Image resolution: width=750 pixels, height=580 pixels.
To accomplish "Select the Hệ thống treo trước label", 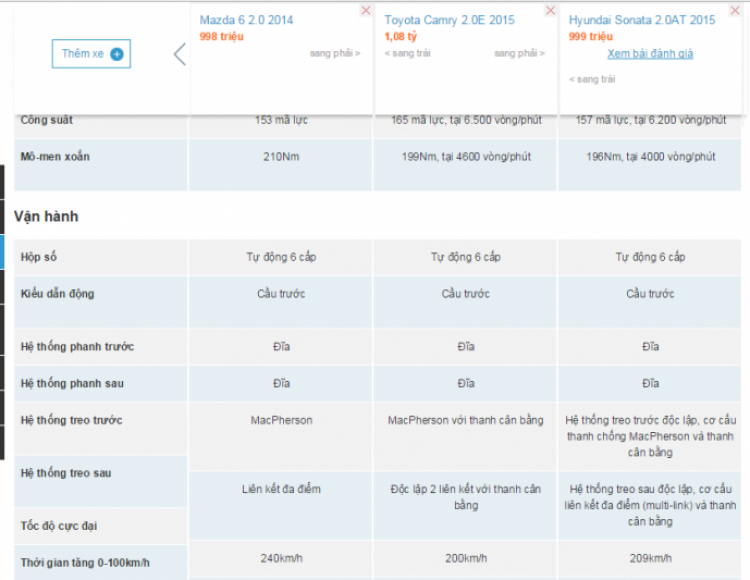I will 71,420.
